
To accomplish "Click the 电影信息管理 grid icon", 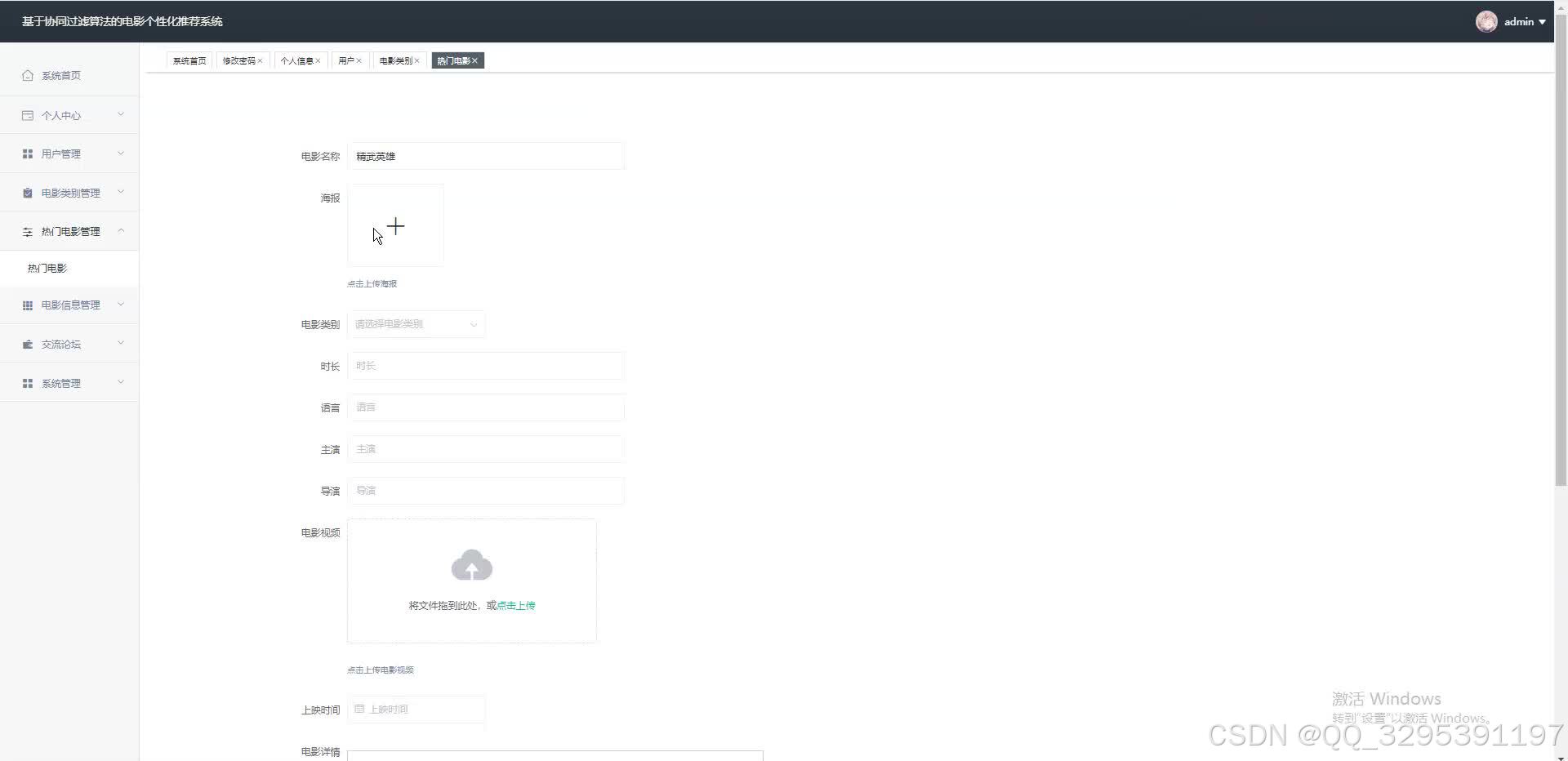I will pyautogui.click(x=28, y=305).
